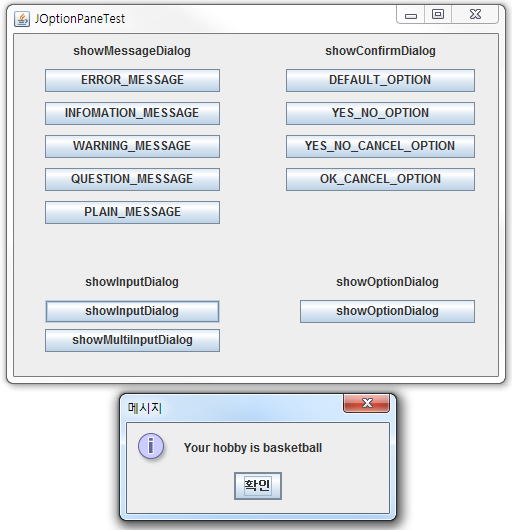
Task: Click the PLAIN_MESSAGE button
Action: click(x=132, y=212)
